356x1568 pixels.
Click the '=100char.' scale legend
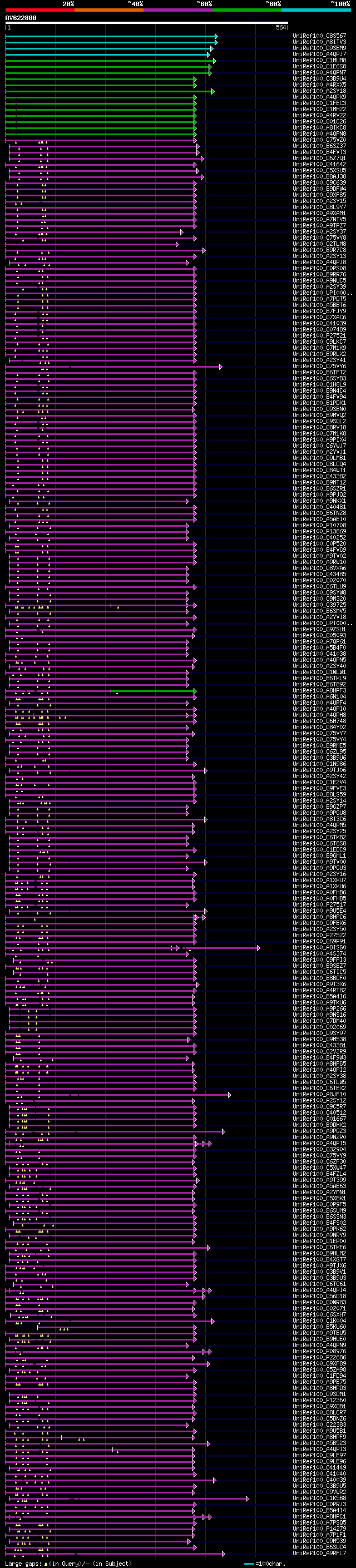coord(266,1563)
